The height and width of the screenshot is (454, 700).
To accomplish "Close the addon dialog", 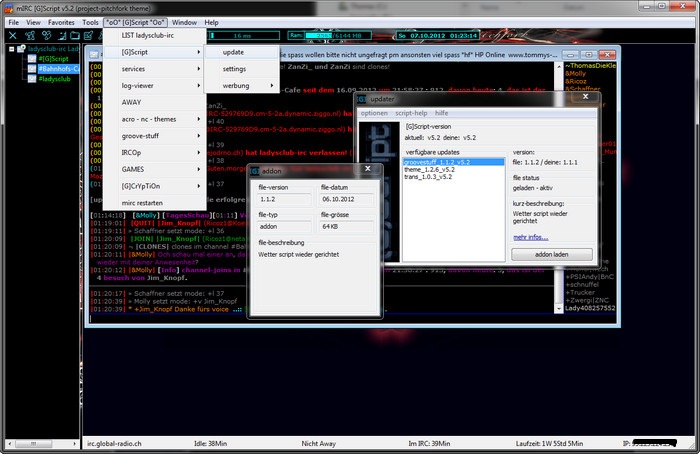I will click(x=367, y=169).
